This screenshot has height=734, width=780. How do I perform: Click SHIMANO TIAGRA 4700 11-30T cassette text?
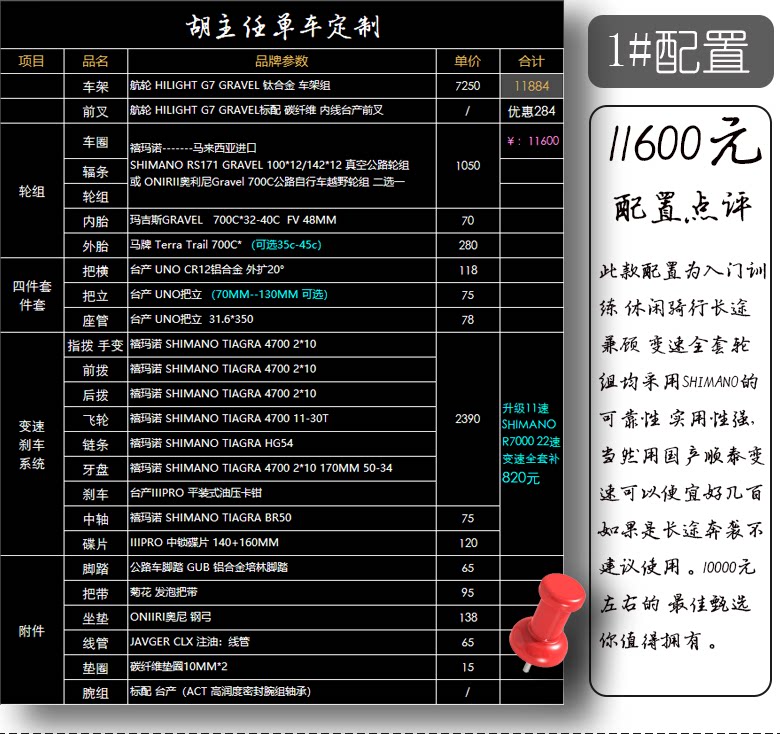point(247,418)
